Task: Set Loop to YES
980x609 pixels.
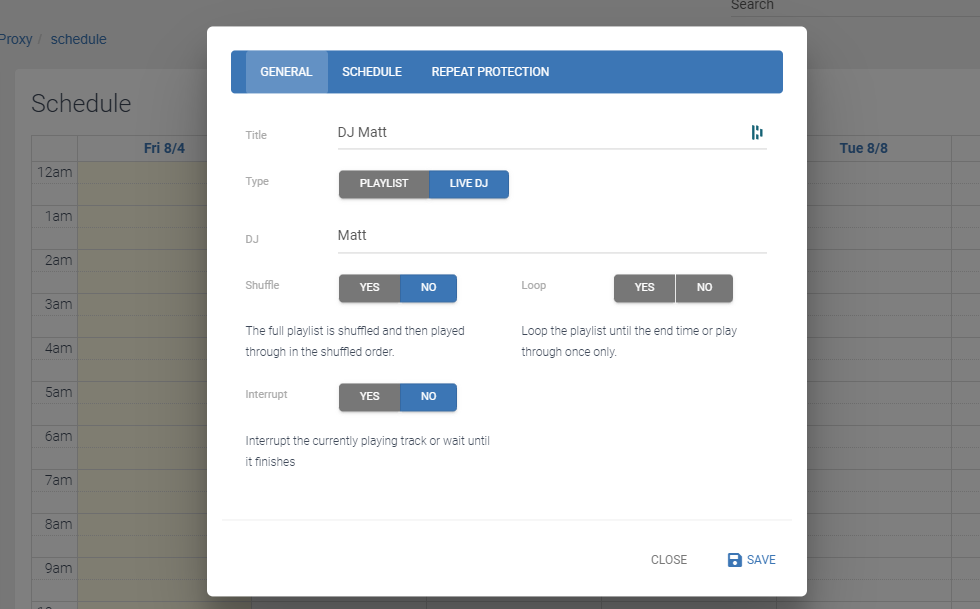Action: [644, 288]
